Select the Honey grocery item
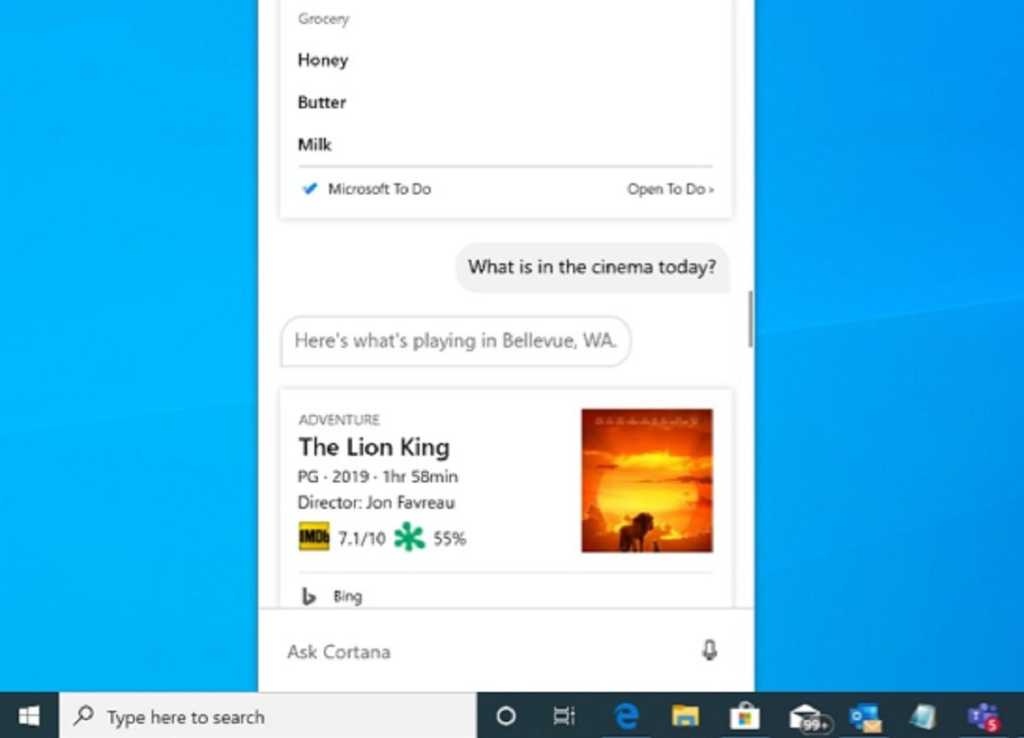This screenshot has width=1024, height=738. click(x=323, y=60)
